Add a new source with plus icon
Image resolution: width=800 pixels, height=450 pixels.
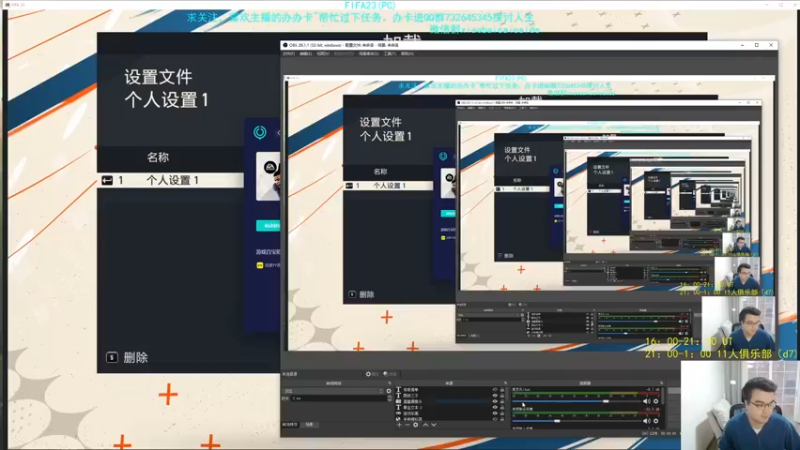(399, 424)
